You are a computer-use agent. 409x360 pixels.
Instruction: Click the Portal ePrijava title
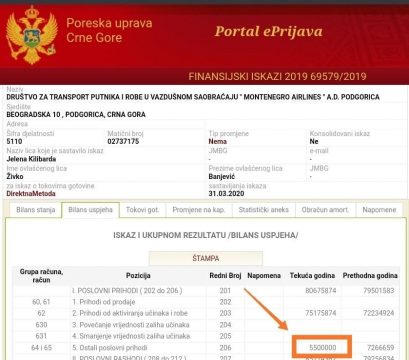[268, 31]
